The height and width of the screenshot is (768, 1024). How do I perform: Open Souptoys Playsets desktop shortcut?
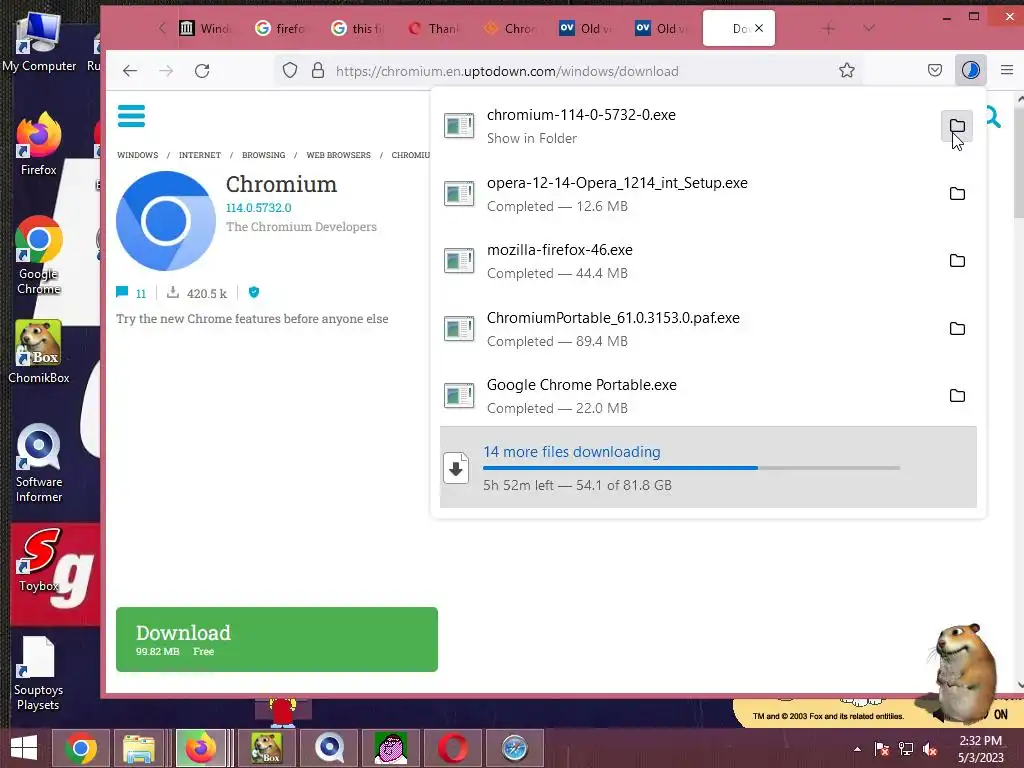point(39,673)
